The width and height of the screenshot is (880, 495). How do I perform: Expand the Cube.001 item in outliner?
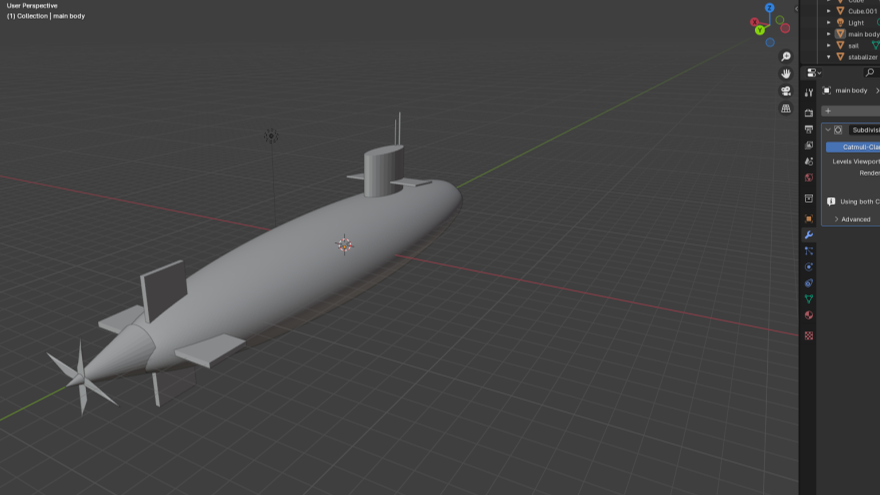[x=828, y=11]
